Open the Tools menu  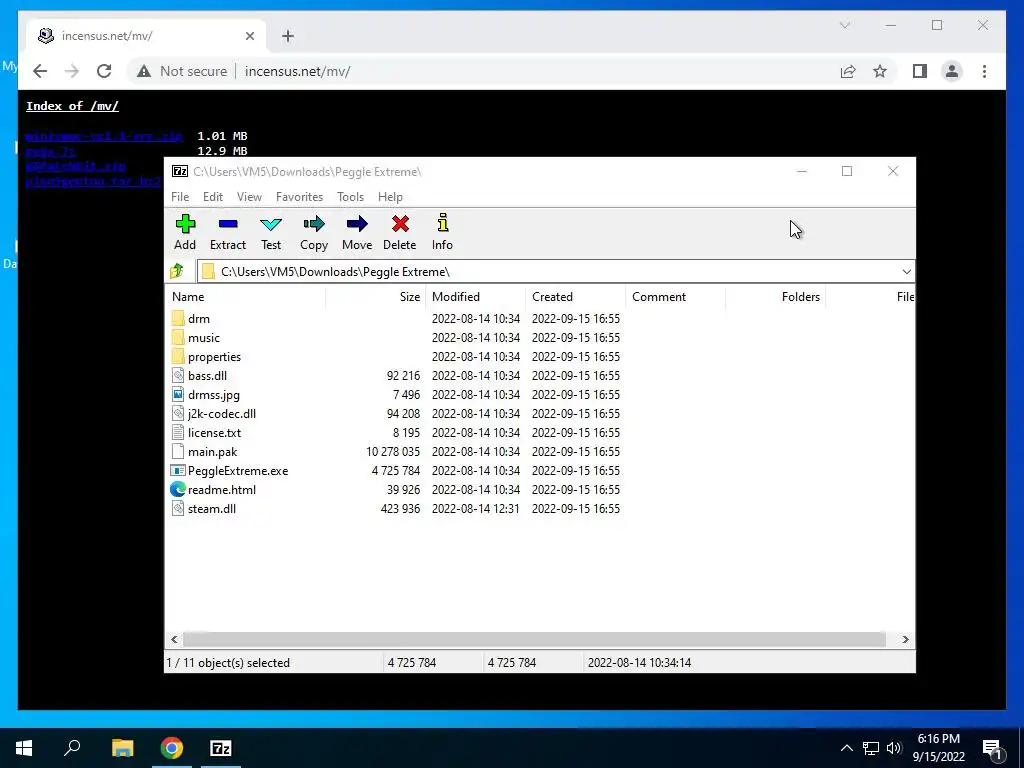(x=351, y=197)
